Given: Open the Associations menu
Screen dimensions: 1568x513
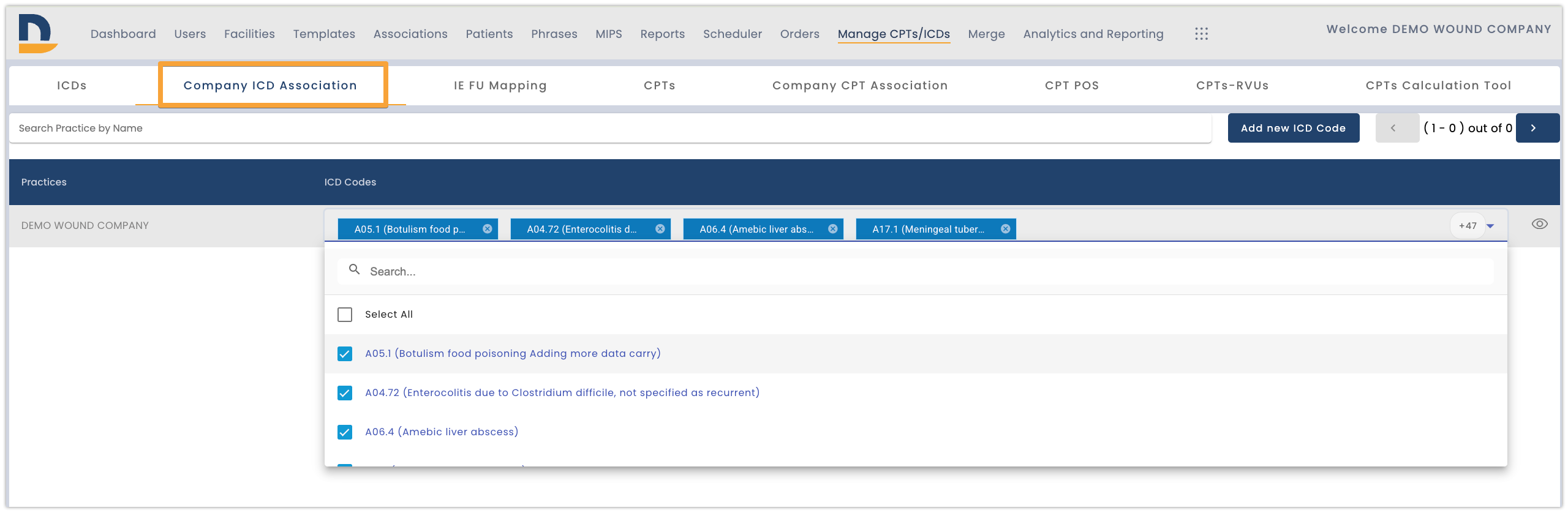Looking at the screenshot, I should (x=410, y=34).
